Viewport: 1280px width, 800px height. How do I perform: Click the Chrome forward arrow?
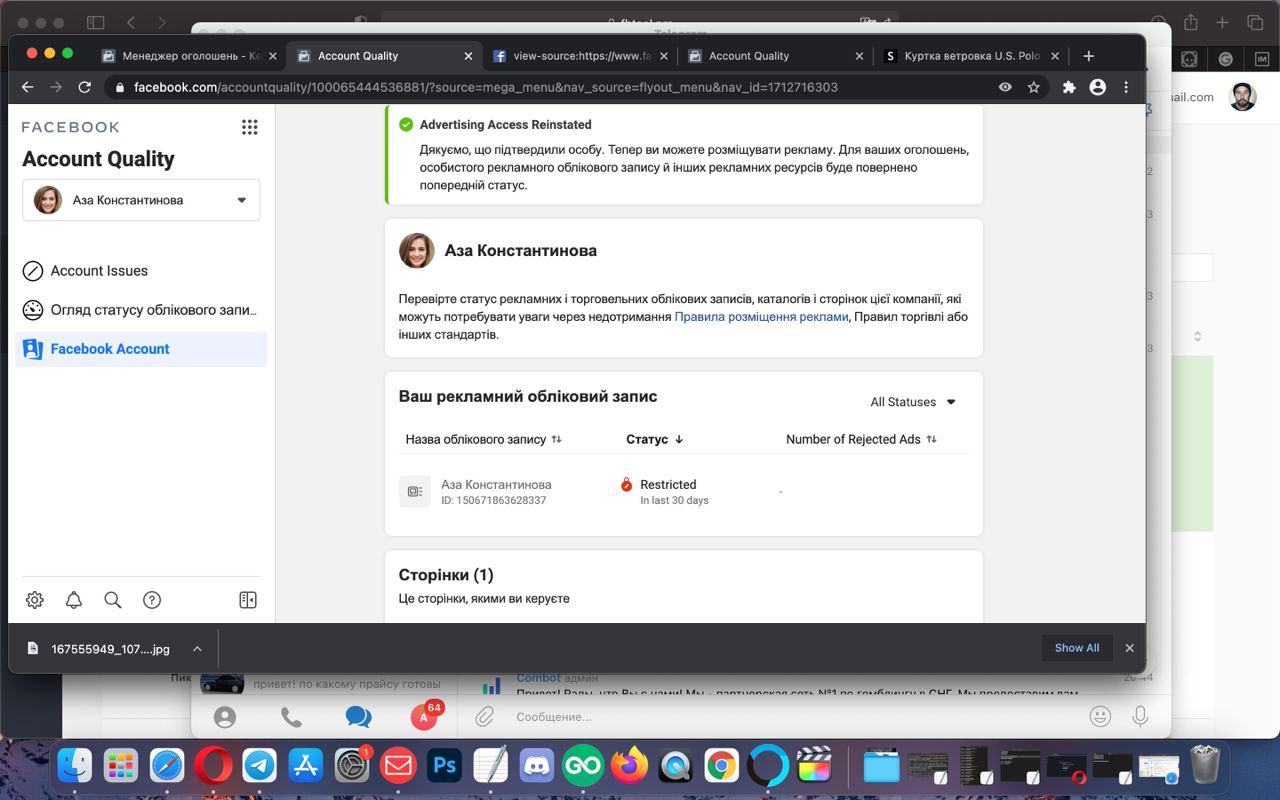tap(56, 87)
